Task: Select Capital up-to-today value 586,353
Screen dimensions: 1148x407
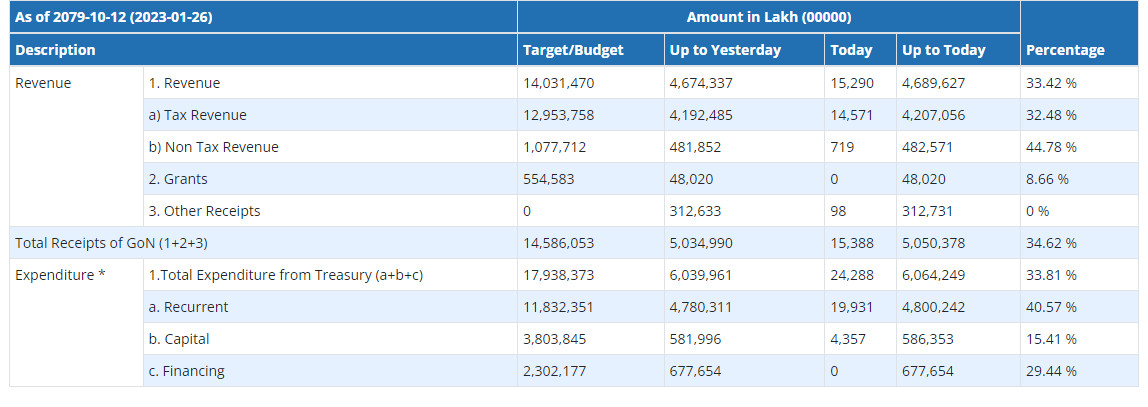Action: tap(928, 339)
